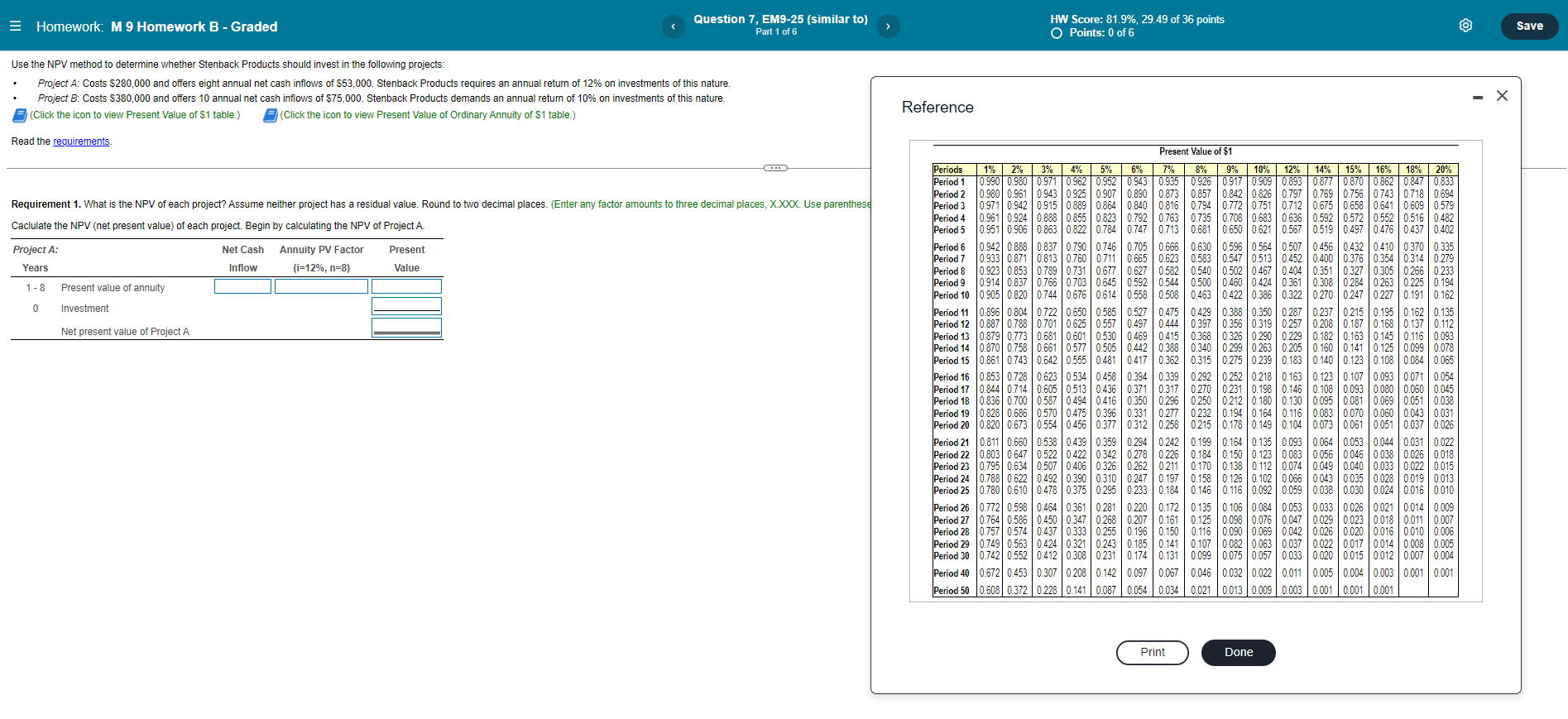Click the Done button

[x=1239, y=653]
